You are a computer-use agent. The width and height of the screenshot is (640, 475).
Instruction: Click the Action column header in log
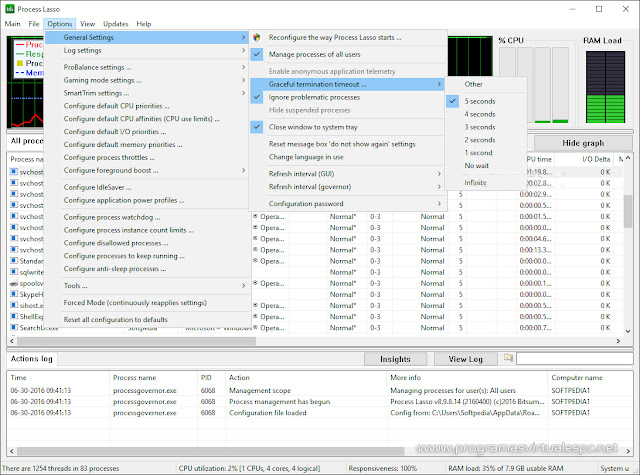pos(305,377)
